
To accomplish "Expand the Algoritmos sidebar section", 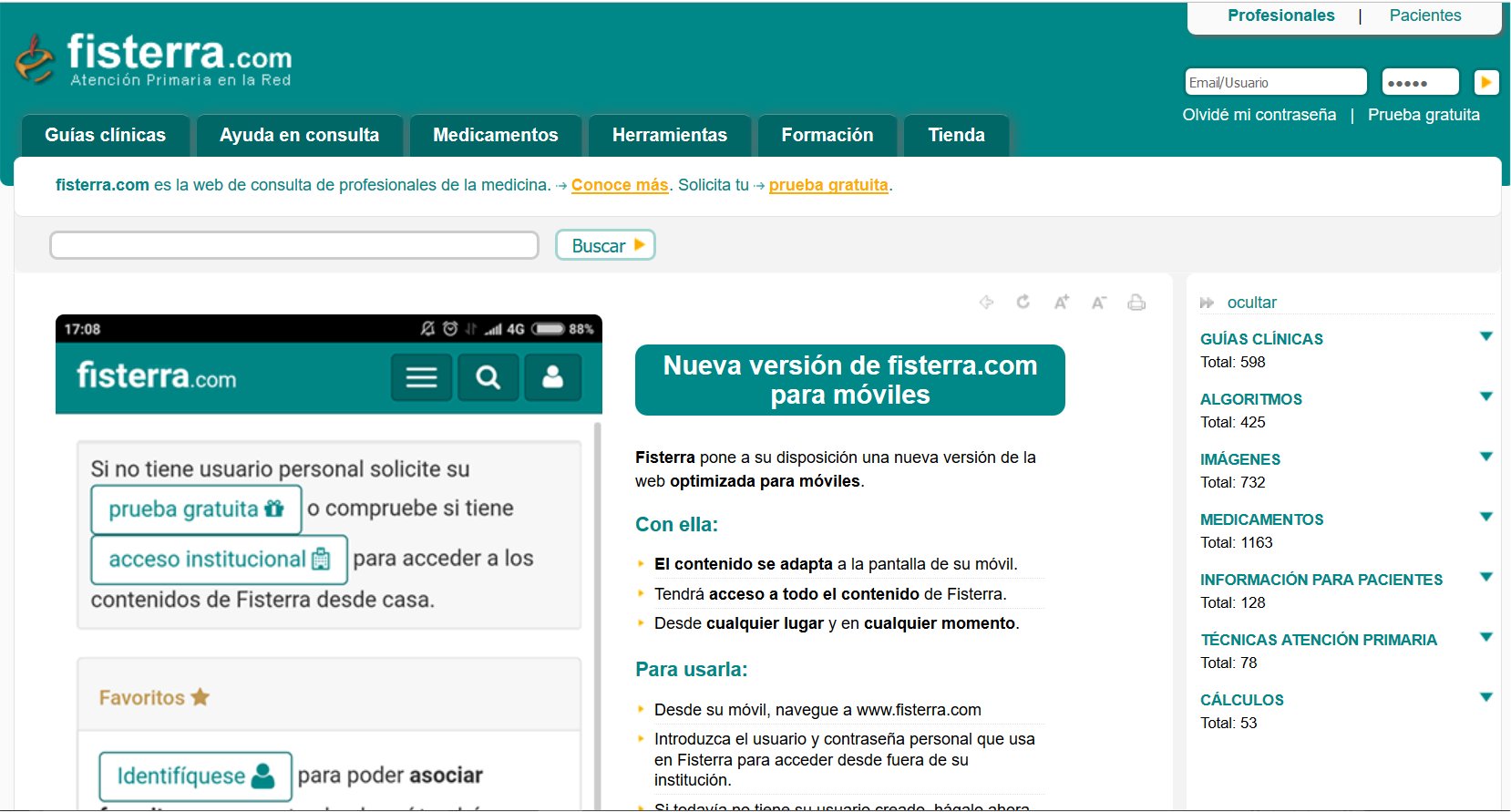I will coord(1486,397).
